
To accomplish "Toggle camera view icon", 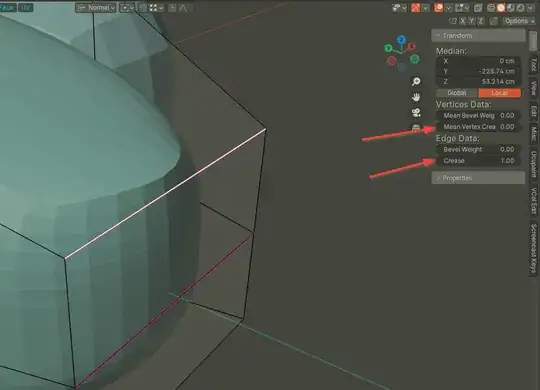I will [x=416, y=113].
